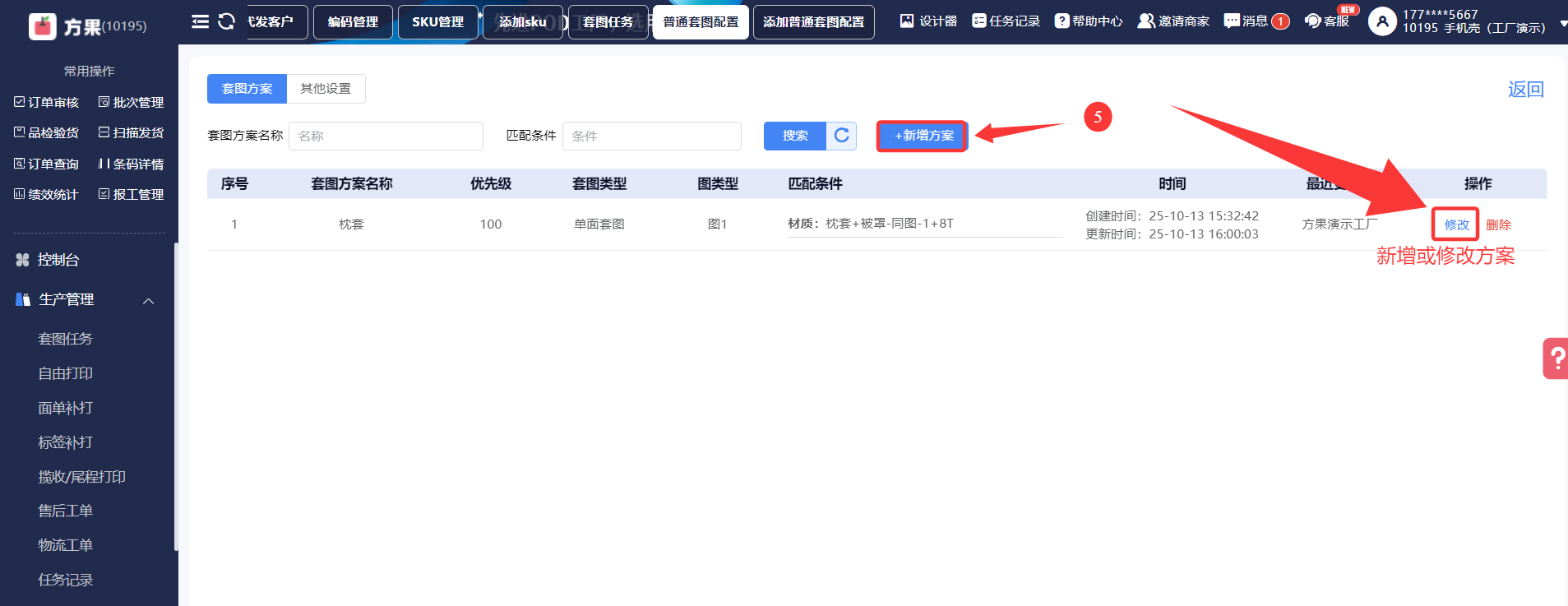The height and width of the screenshot is (606, 1568).
Task: Click the 扫描发货 shortcut icon
Action: [104, 132]
